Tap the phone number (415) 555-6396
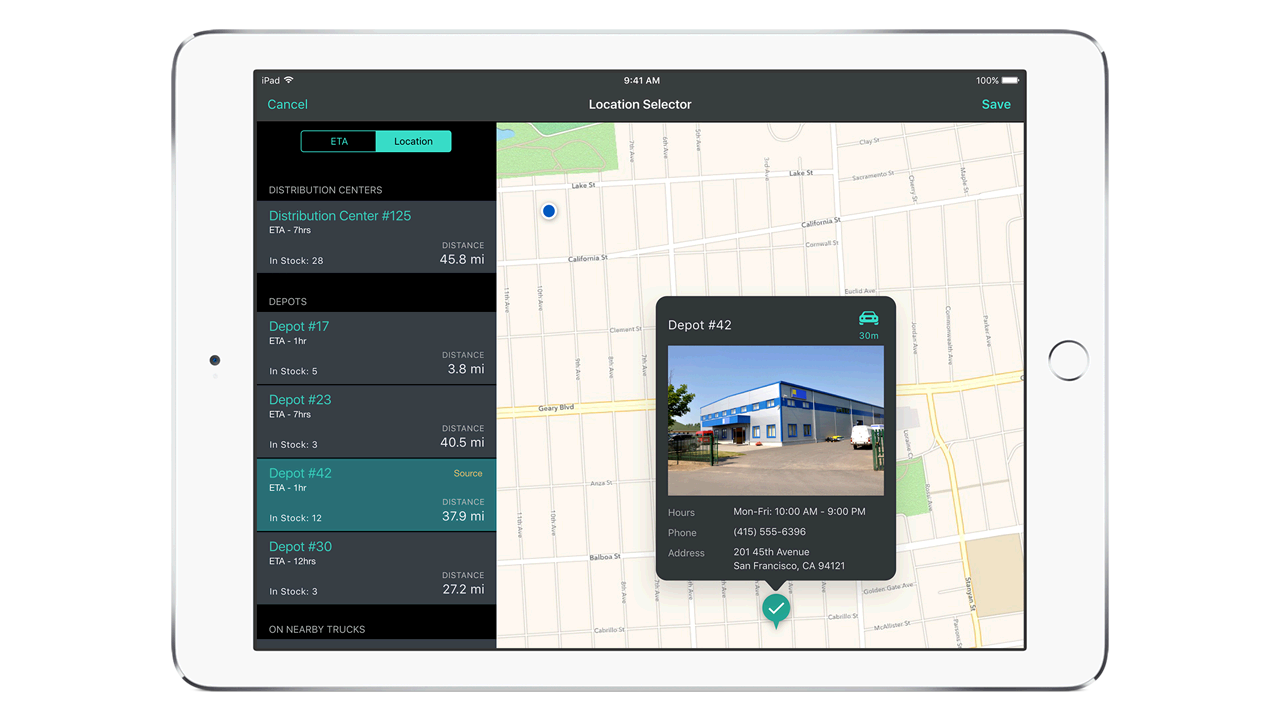This screenshot has width=1280, height=720. (769, 532)
